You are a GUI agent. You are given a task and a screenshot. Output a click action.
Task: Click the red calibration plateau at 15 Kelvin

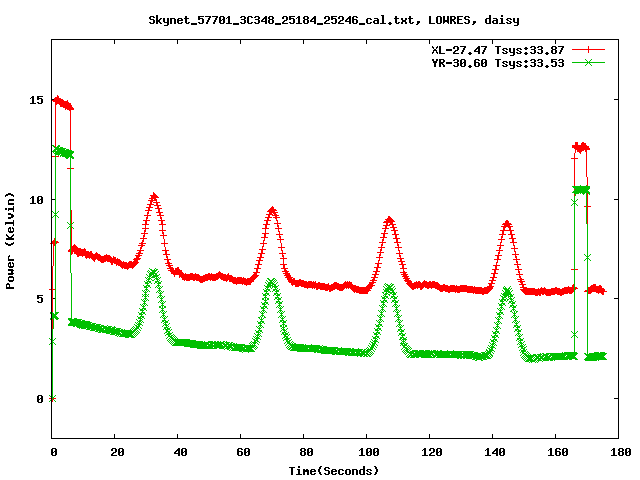coord(62,102)
